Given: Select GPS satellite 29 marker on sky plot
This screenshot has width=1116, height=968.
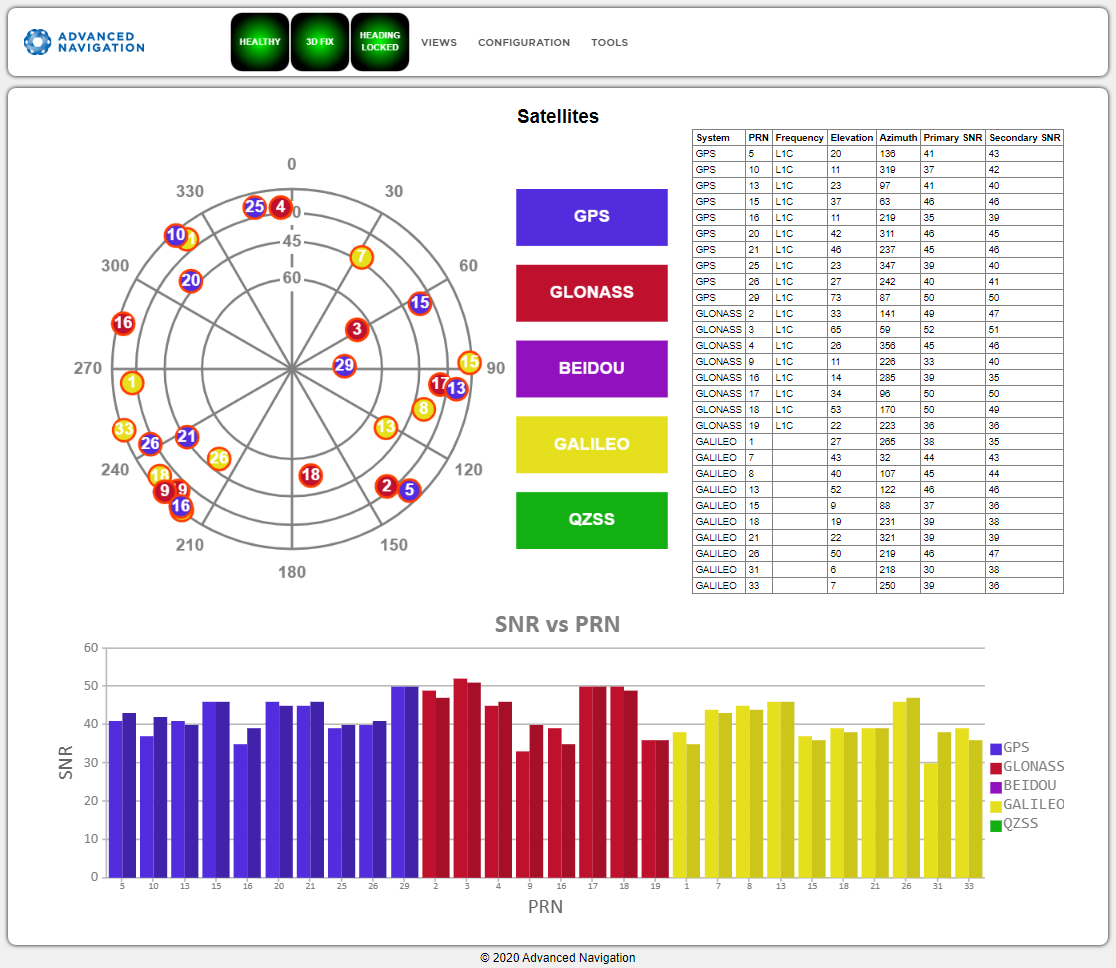Looking at the screenshot, I should 344,366.
